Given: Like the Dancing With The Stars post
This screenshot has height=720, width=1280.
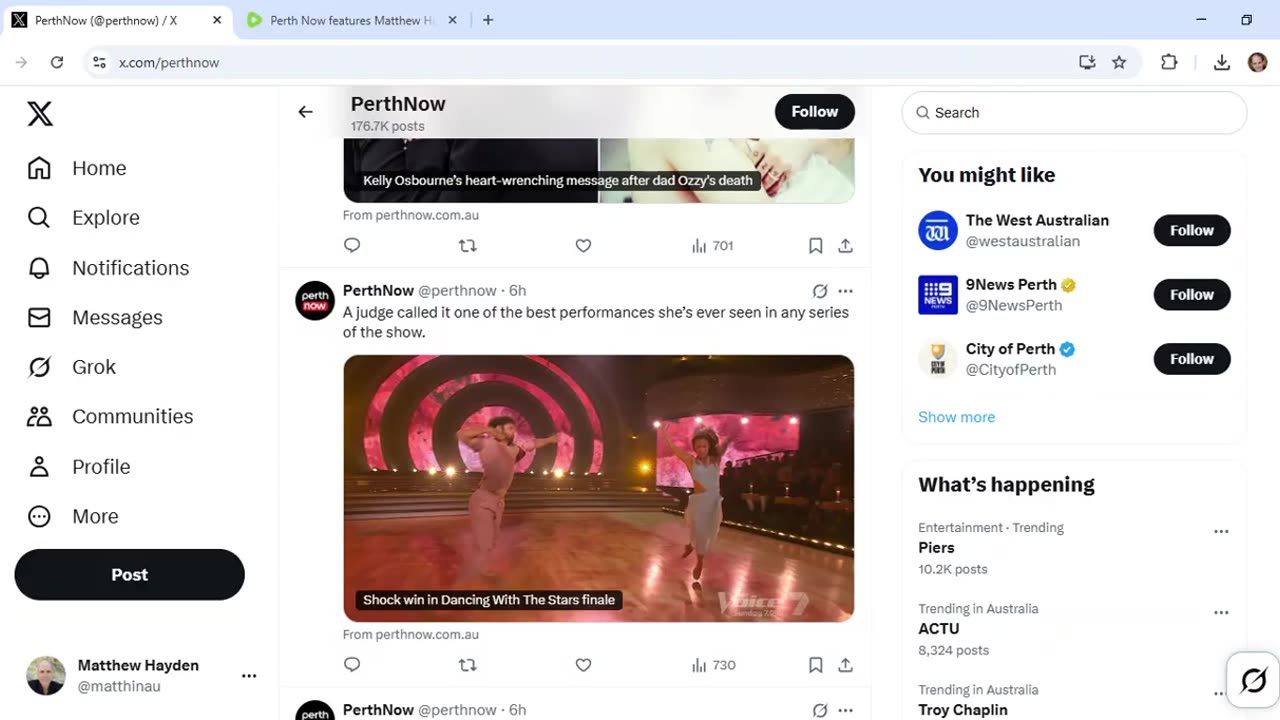Looking at the screenshot, I should (583, 665).
